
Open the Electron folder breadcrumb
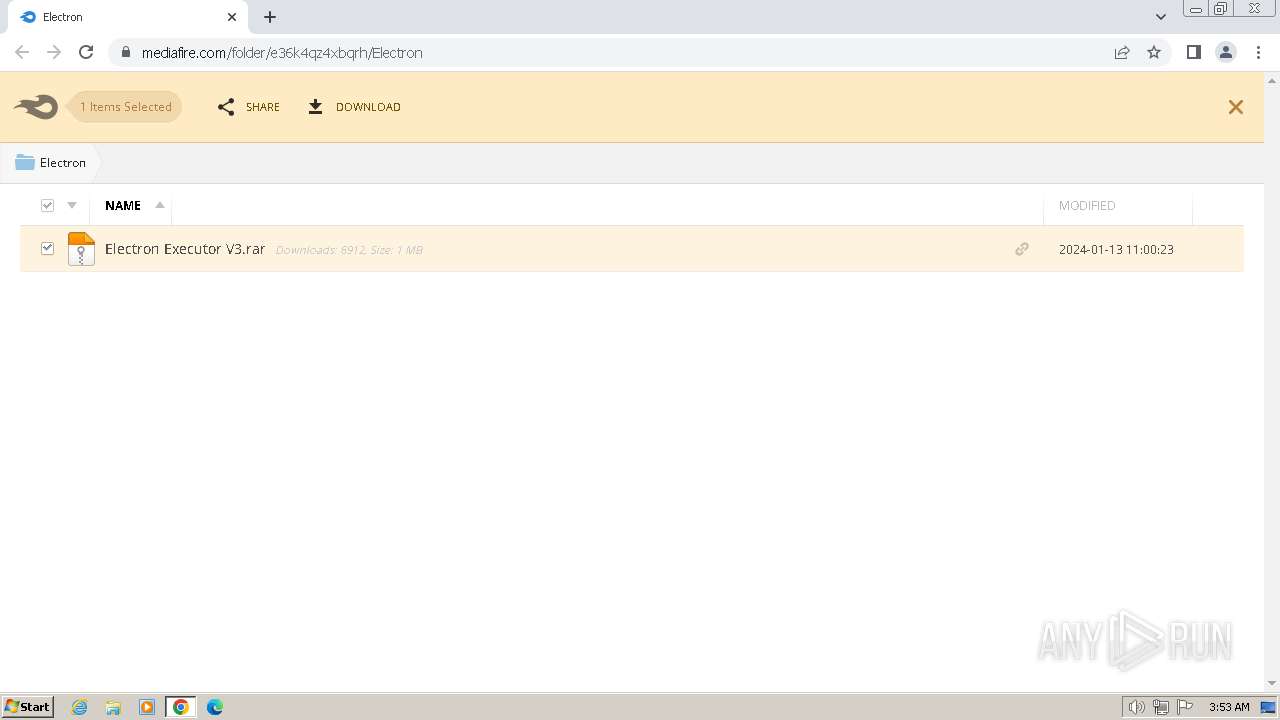51,162
